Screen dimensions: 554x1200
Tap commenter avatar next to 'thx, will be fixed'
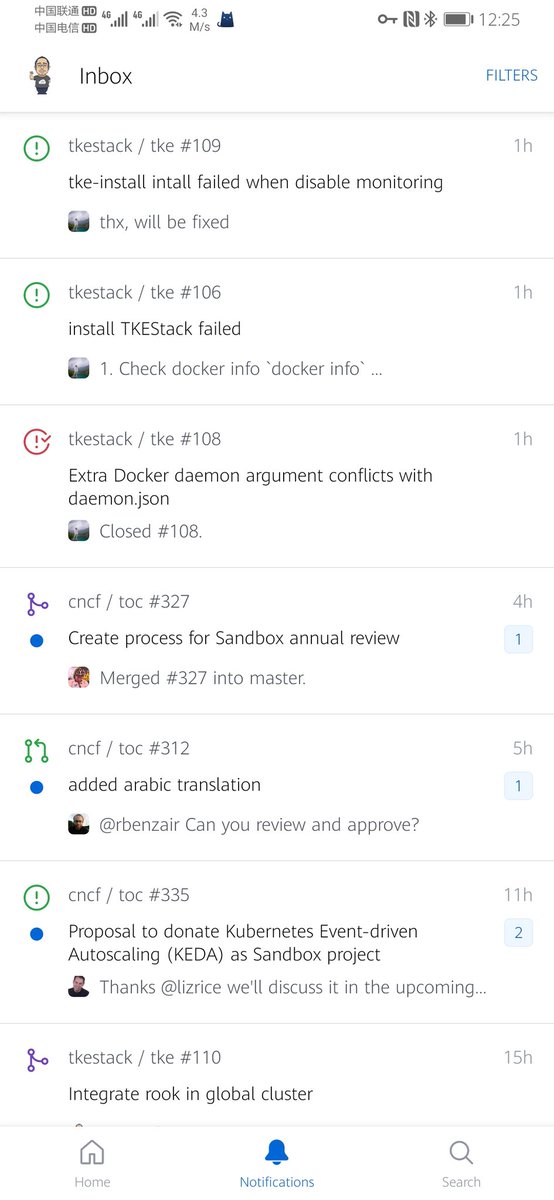click(x=79, y=222)
